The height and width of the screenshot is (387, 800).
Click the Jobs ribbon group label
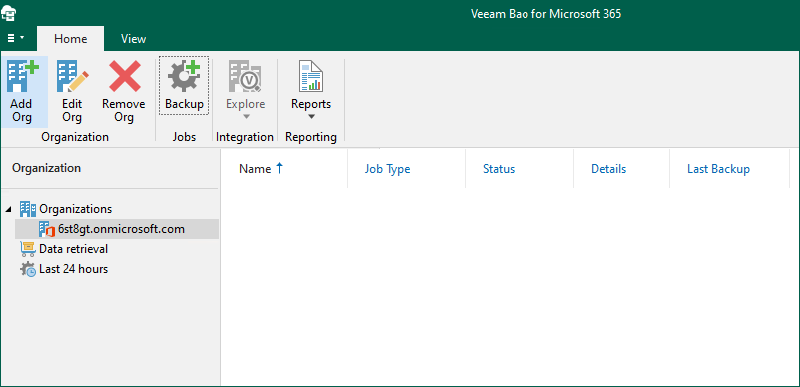(184, 137)
